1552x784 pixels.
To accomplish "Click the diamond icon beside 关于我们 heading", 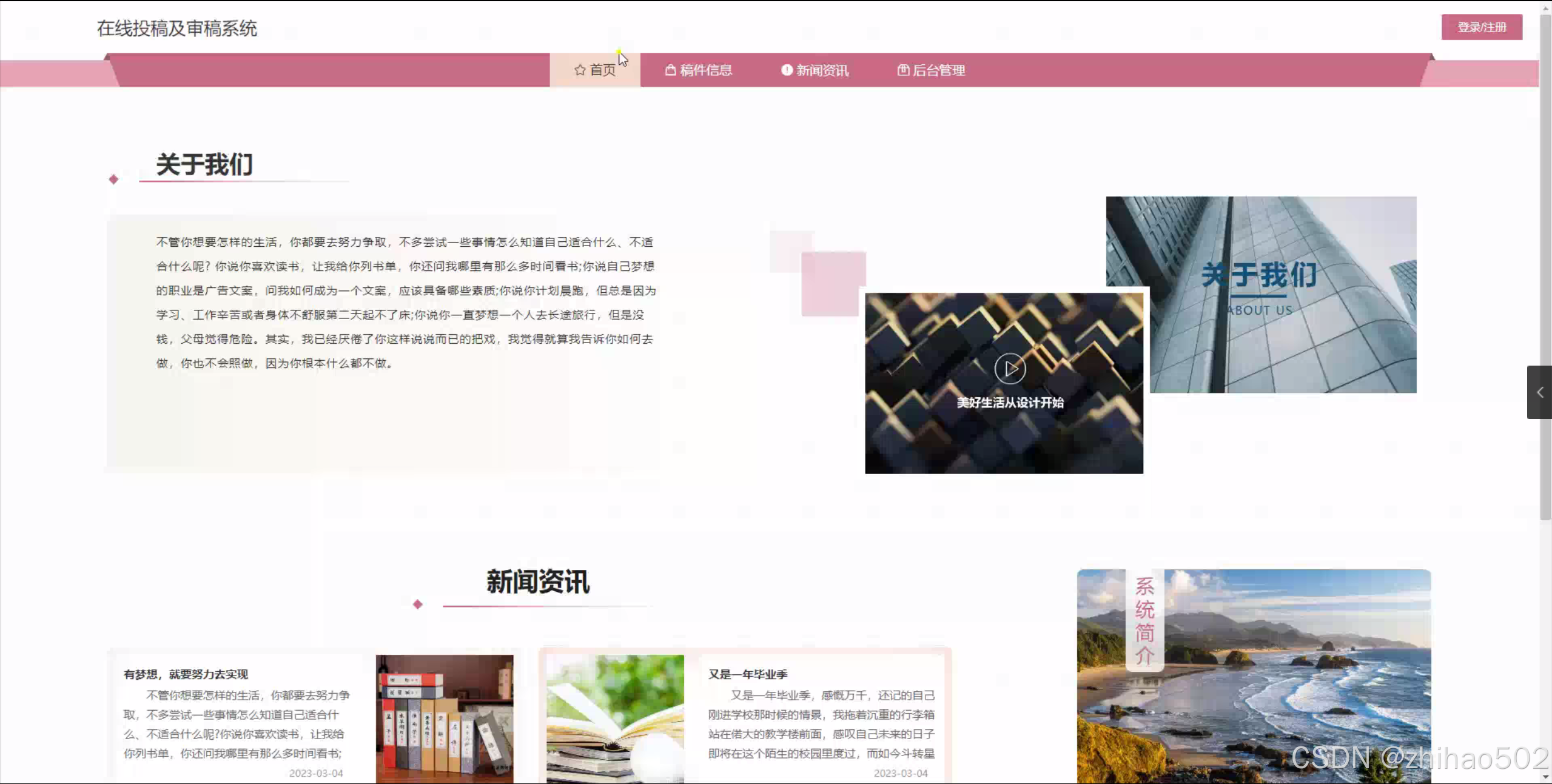I will [113, 179].
